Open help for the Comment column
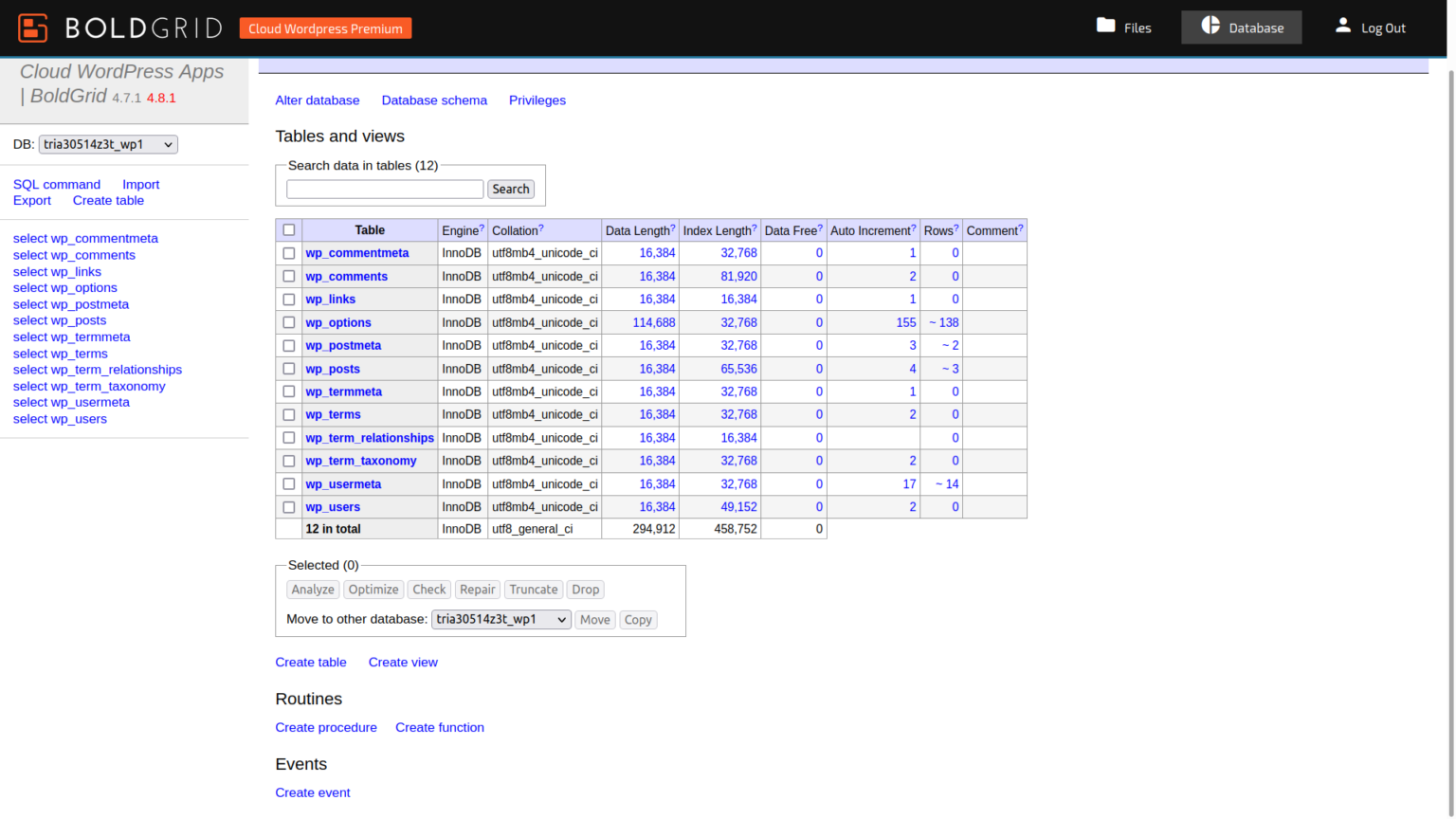The height and width of the screenshot is (819, 1456). click(x=1021, y=225)
